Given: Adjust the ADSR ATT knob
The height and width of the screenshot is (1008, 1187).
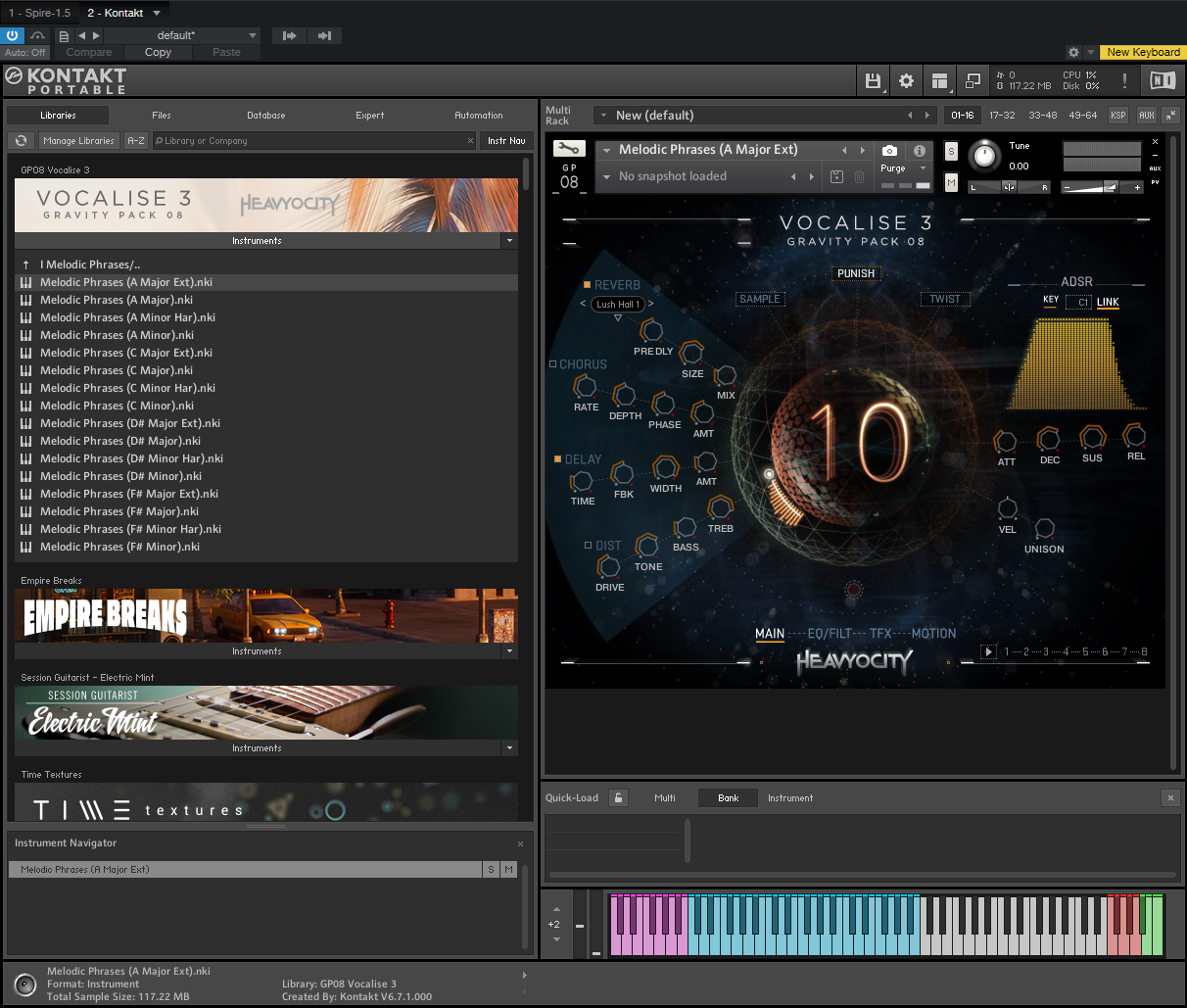Looking at the screenshot, I should 1006,441.
